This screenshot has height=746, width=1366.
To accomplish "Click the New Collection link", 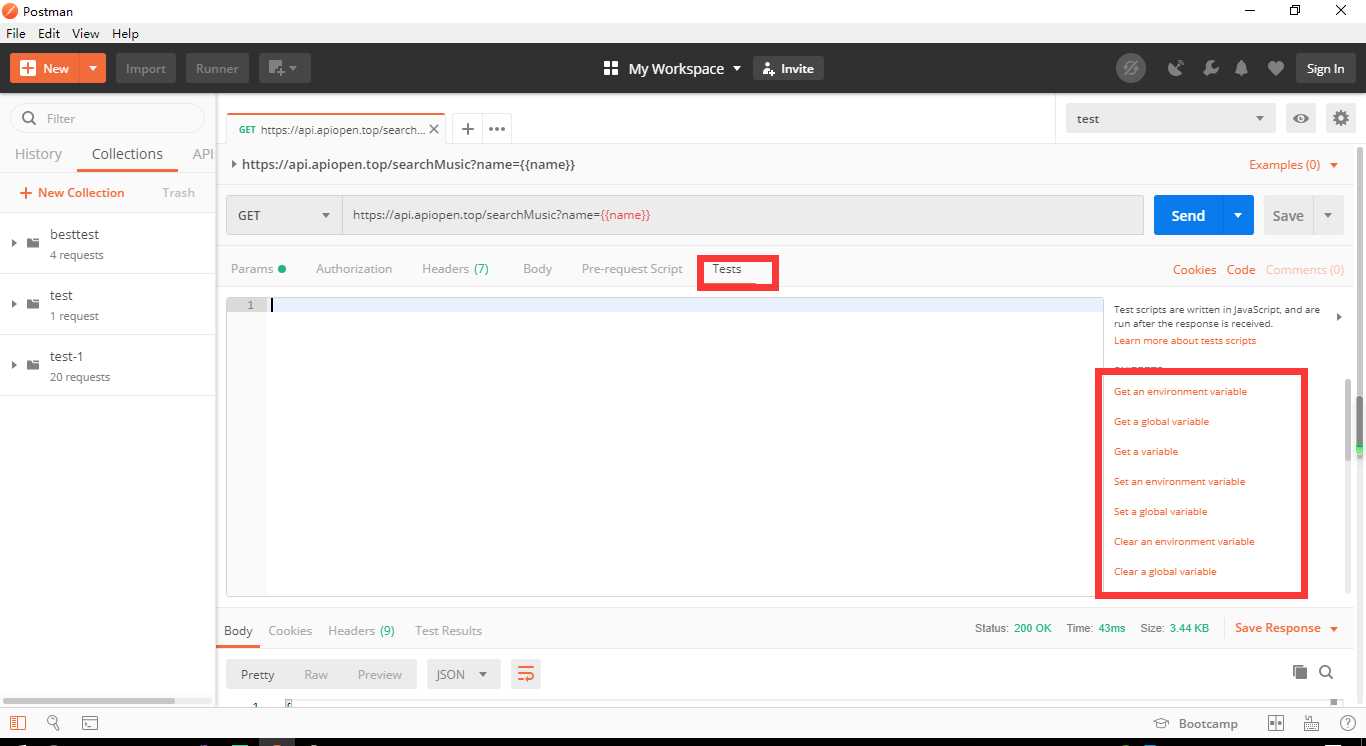I will click(x=72, y=192).
